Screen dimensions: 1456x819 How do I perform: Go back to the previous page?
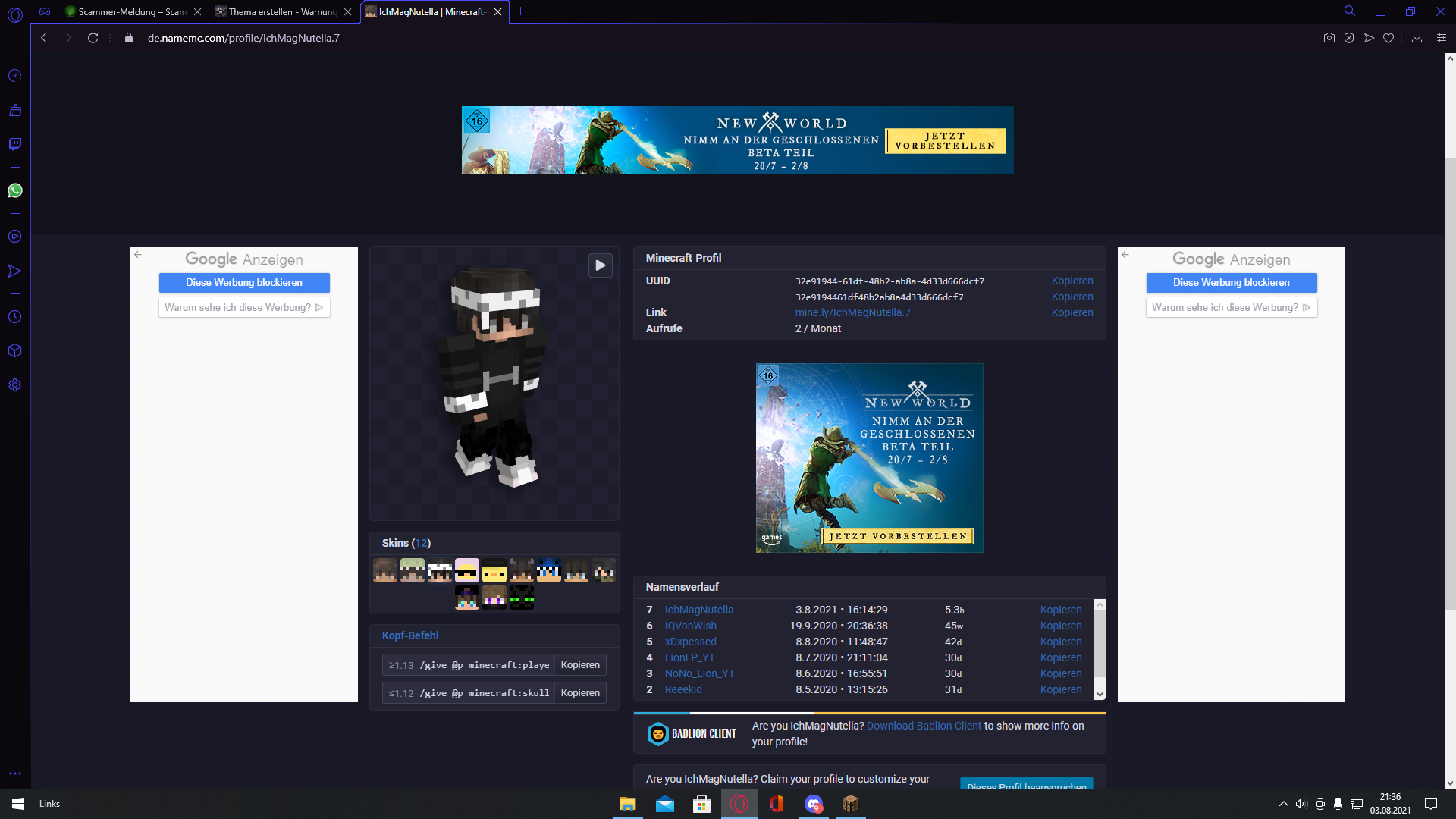pos(44,38)
